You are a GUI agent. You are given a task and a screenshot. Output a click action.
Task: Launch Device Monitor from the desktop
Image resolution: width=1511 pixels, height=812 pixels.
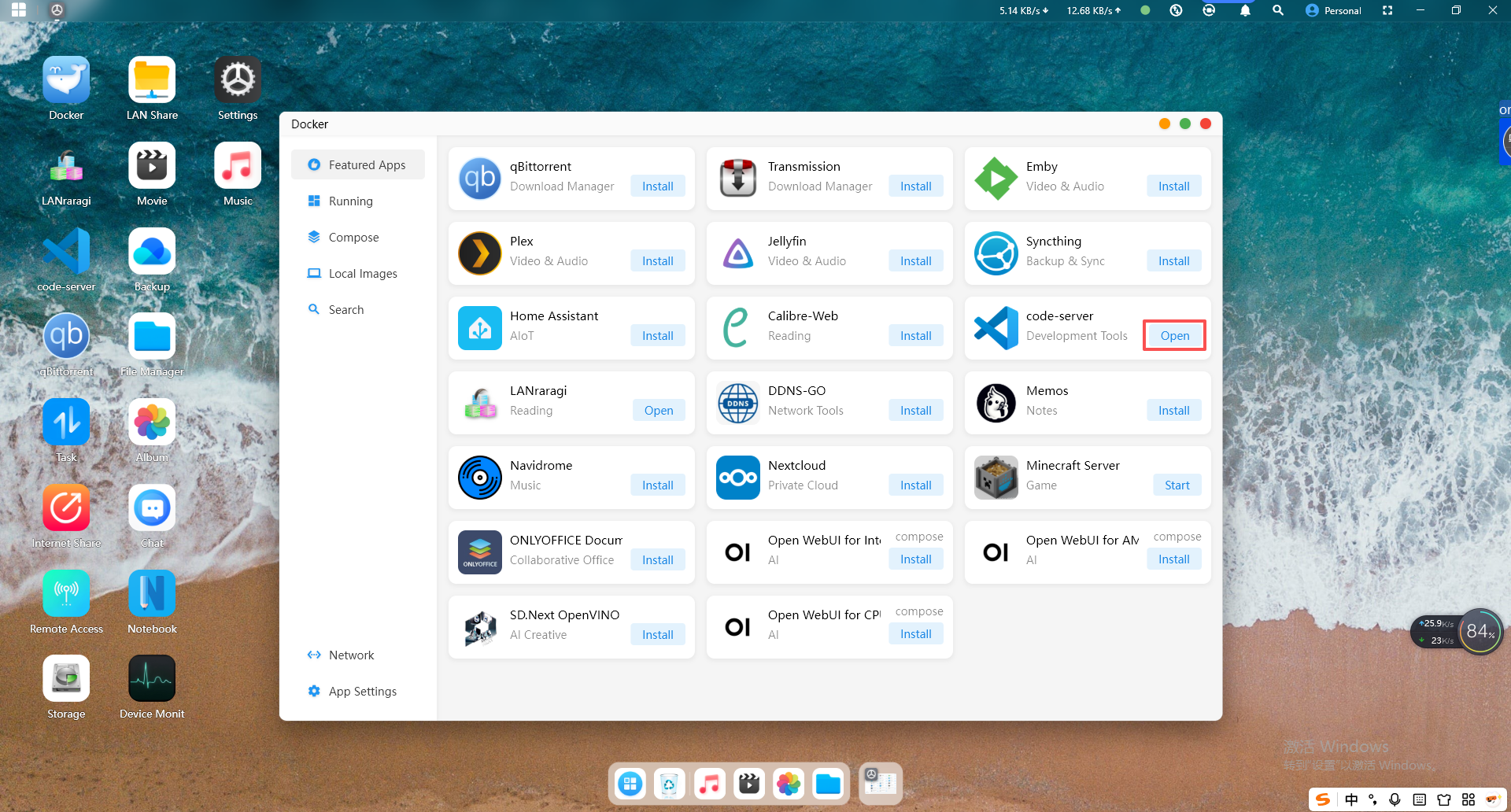click(152, 679)
